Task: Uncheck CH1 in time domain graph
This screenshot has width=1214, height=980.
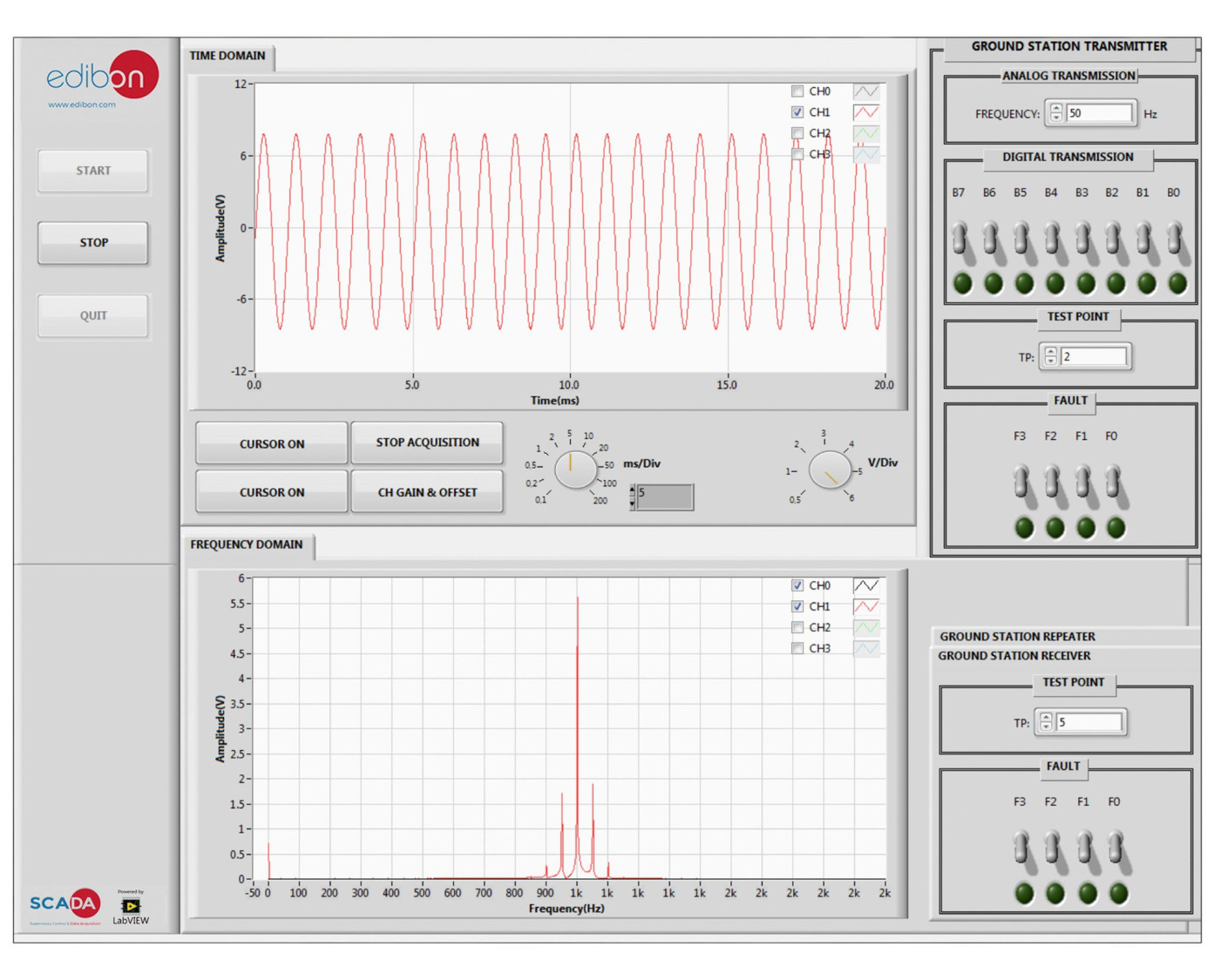Action: (797, 112)
